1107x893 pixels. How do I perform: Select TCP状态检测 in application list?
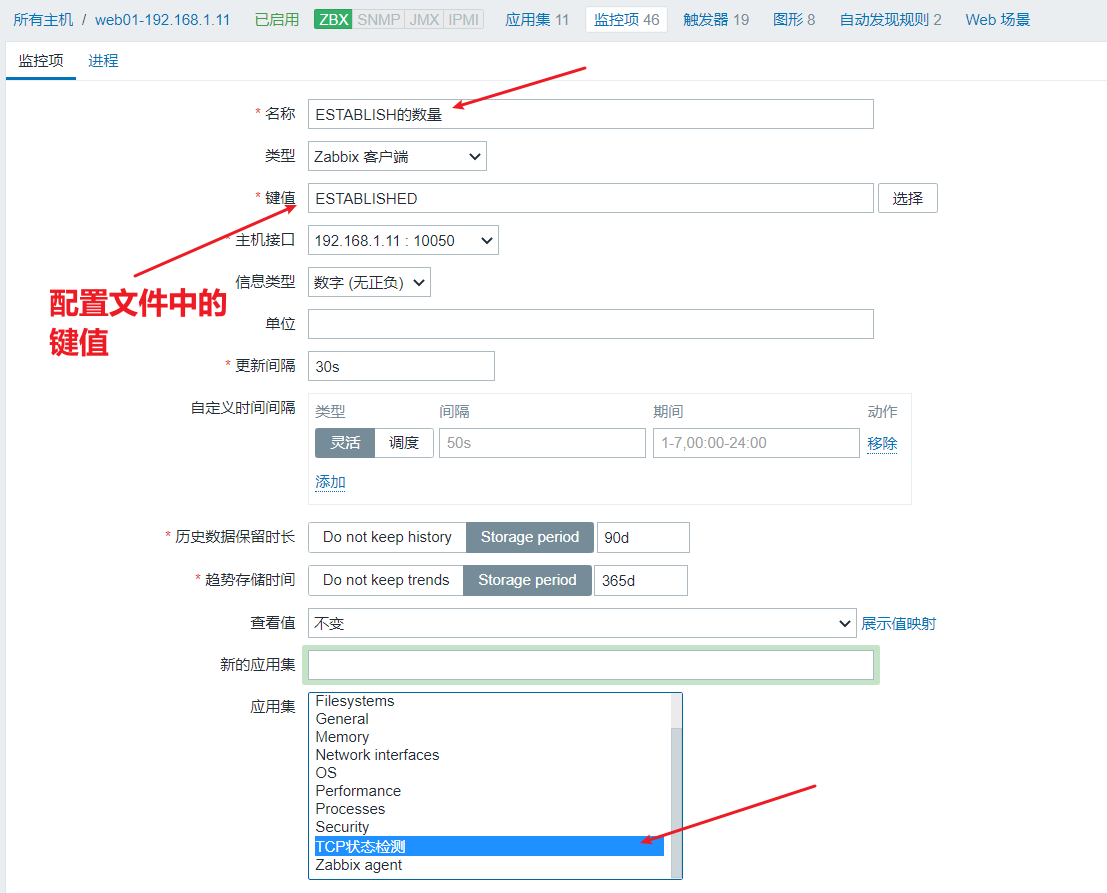pyautogui.click(x=489, y=846)
